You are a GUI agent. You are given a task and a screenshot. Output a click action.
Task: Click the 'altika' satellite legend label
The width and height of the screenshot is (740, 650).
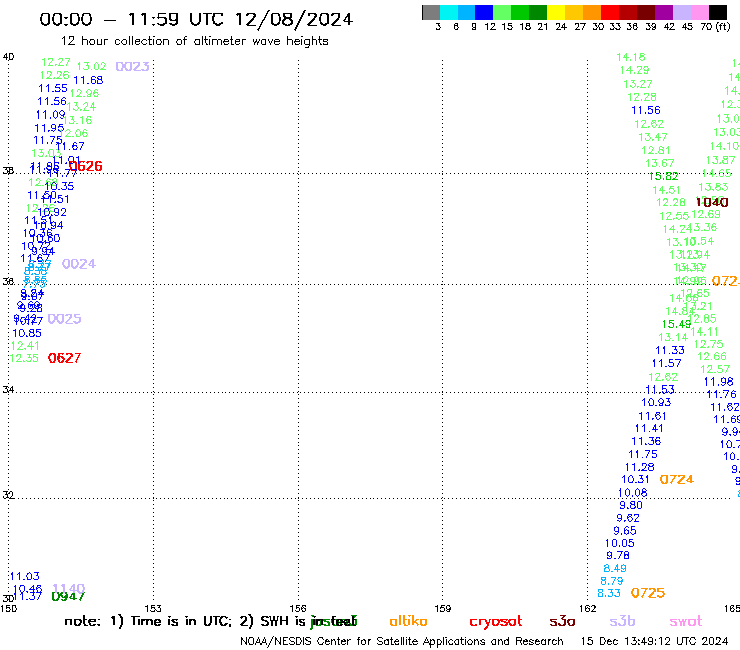pyautogui.click(x=408, y=621)
